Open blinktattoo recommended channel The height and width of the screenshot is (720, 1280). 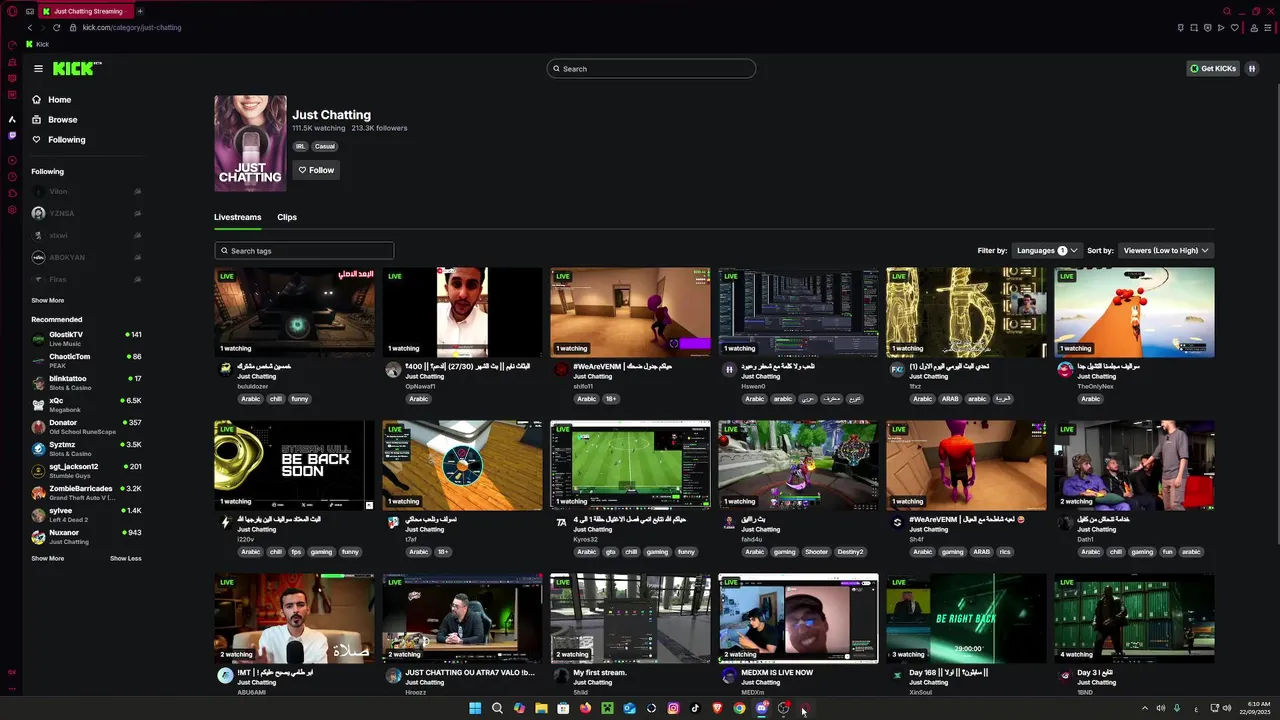86,383
